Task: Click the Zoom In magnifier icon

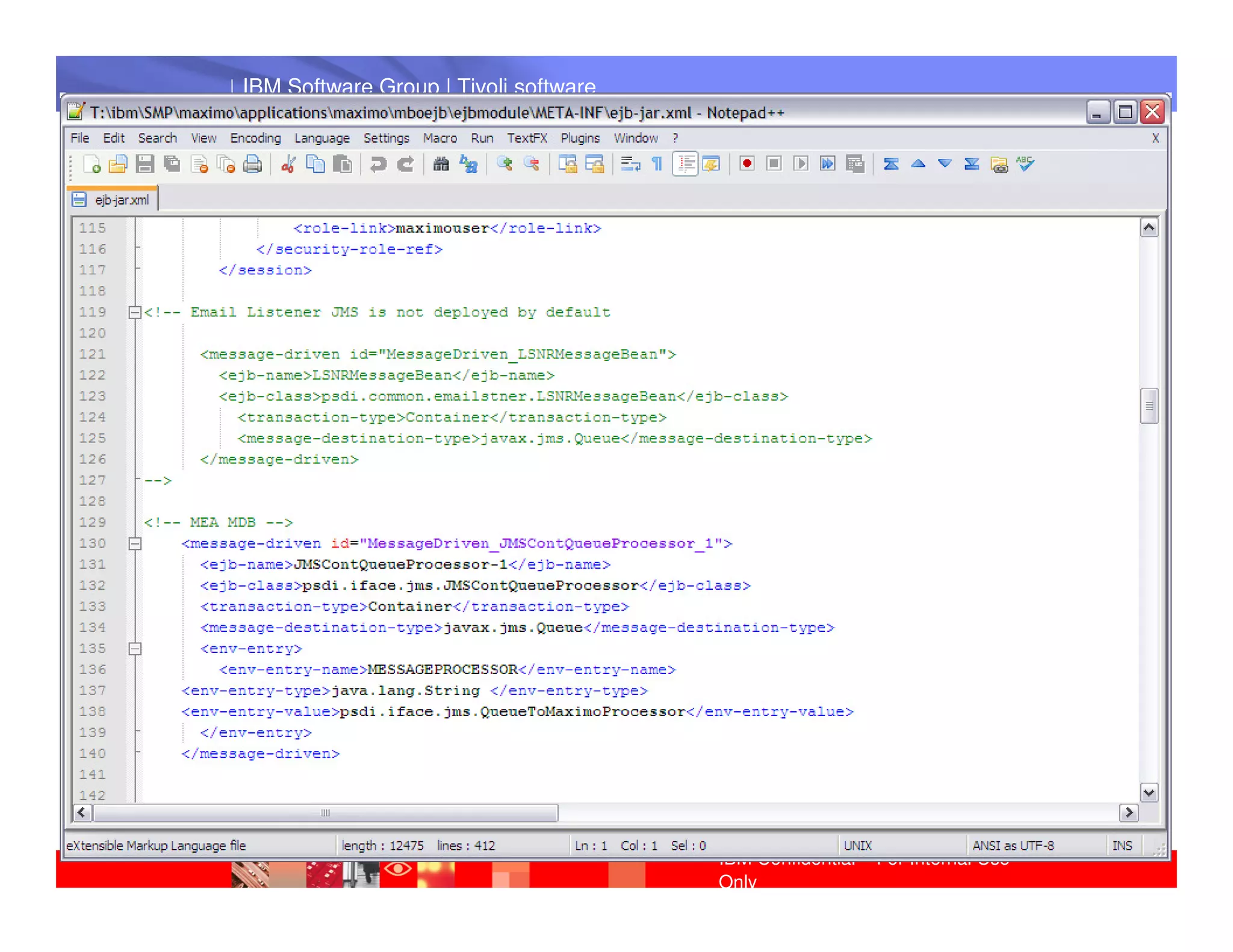Action: 504,164
